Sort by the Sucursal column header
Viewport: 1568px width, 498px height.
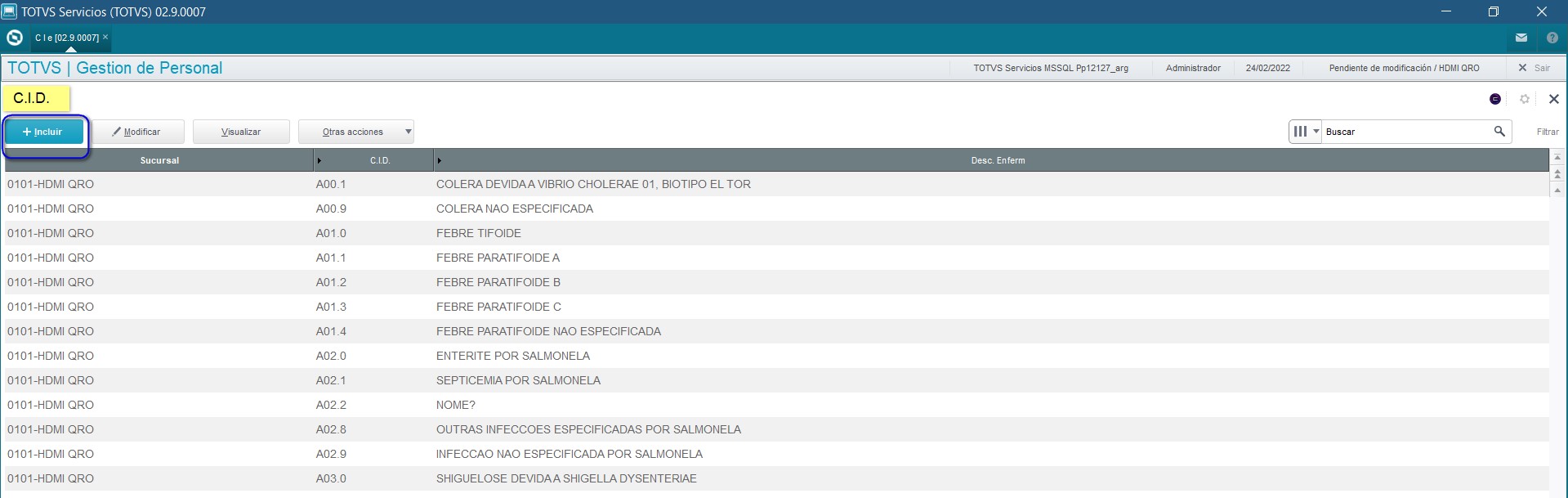[x=159, y=160]
